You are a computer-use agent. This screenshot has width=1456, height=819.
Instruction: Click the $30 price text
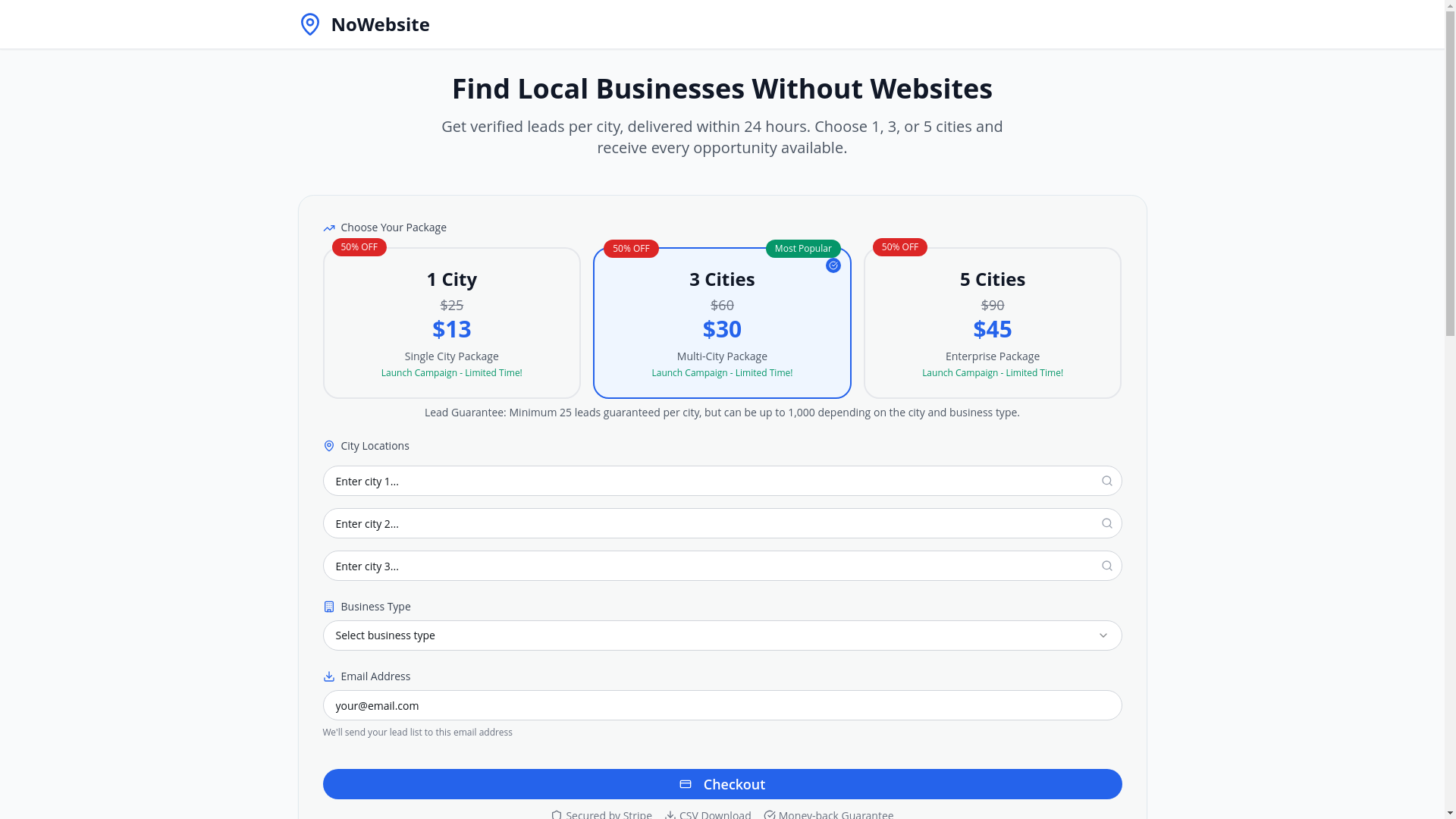[x=722, y=329]
